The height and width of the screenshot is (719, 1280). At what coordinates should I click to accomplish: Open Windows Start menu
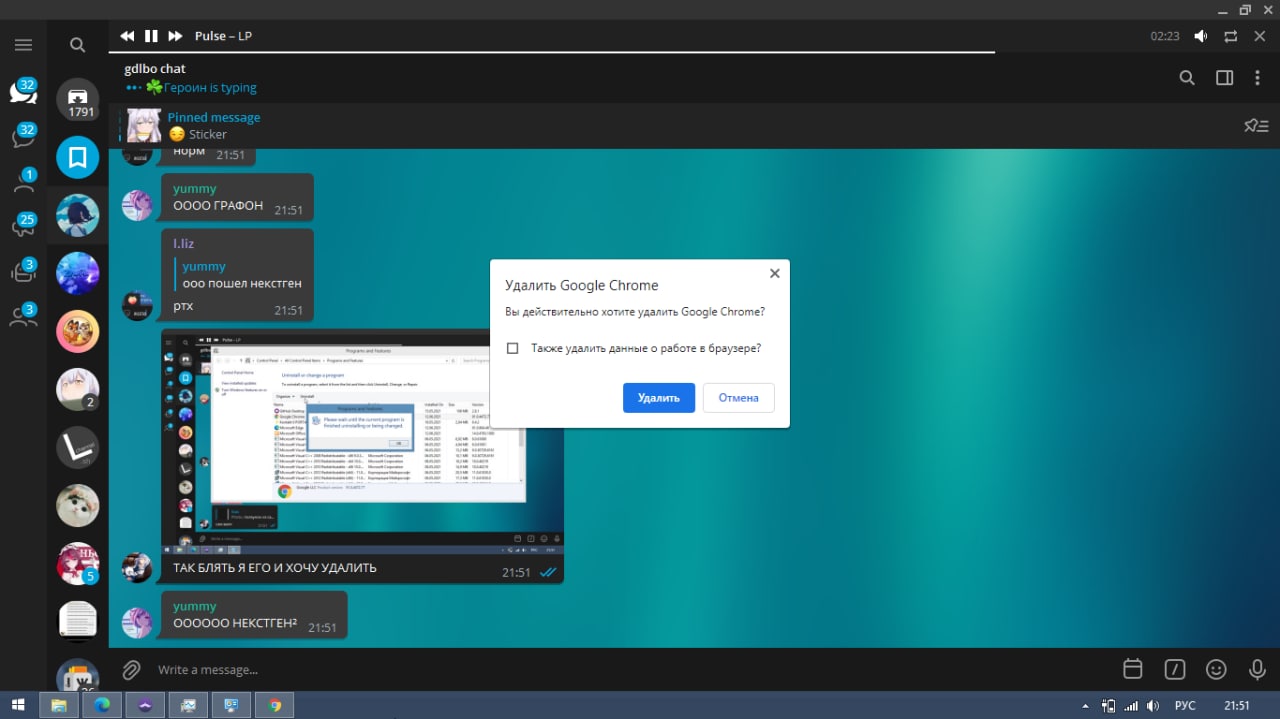[18, 705]
